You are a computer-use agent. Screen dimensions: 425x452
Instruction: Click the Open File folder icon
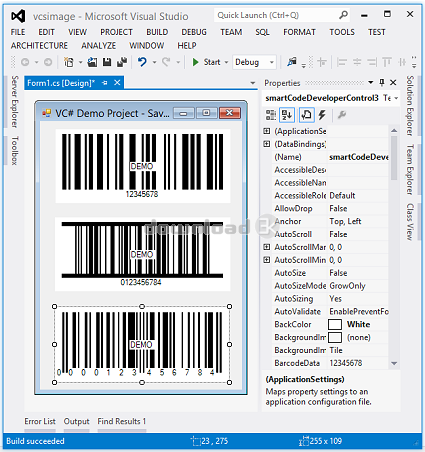click(92, 62)
